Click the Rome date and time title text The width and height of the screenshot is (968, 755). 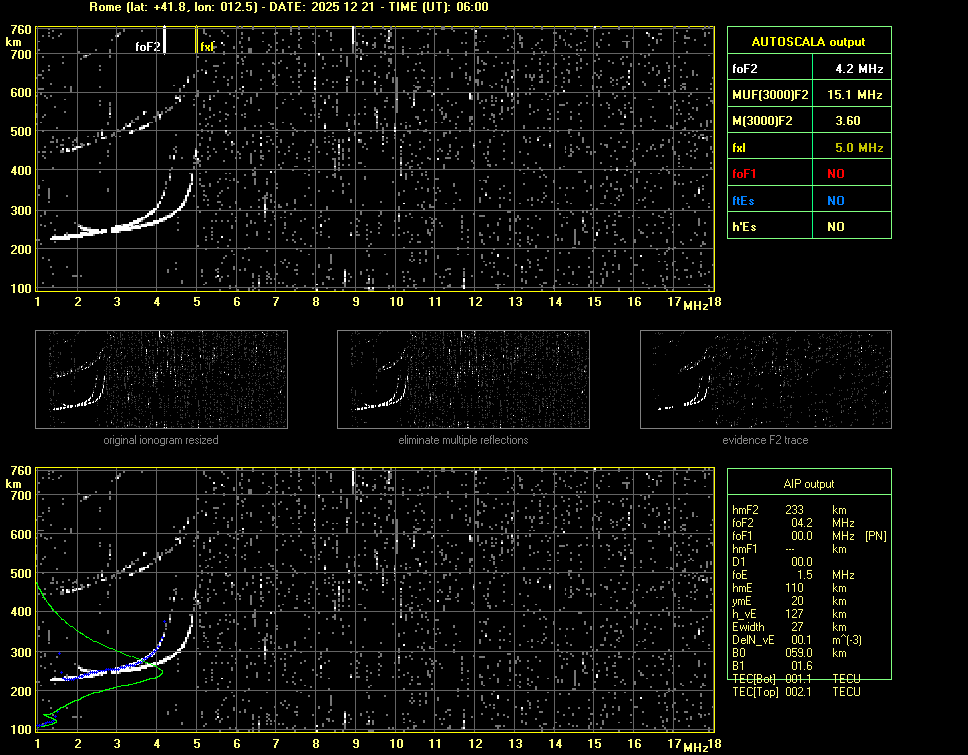[288, 7]
